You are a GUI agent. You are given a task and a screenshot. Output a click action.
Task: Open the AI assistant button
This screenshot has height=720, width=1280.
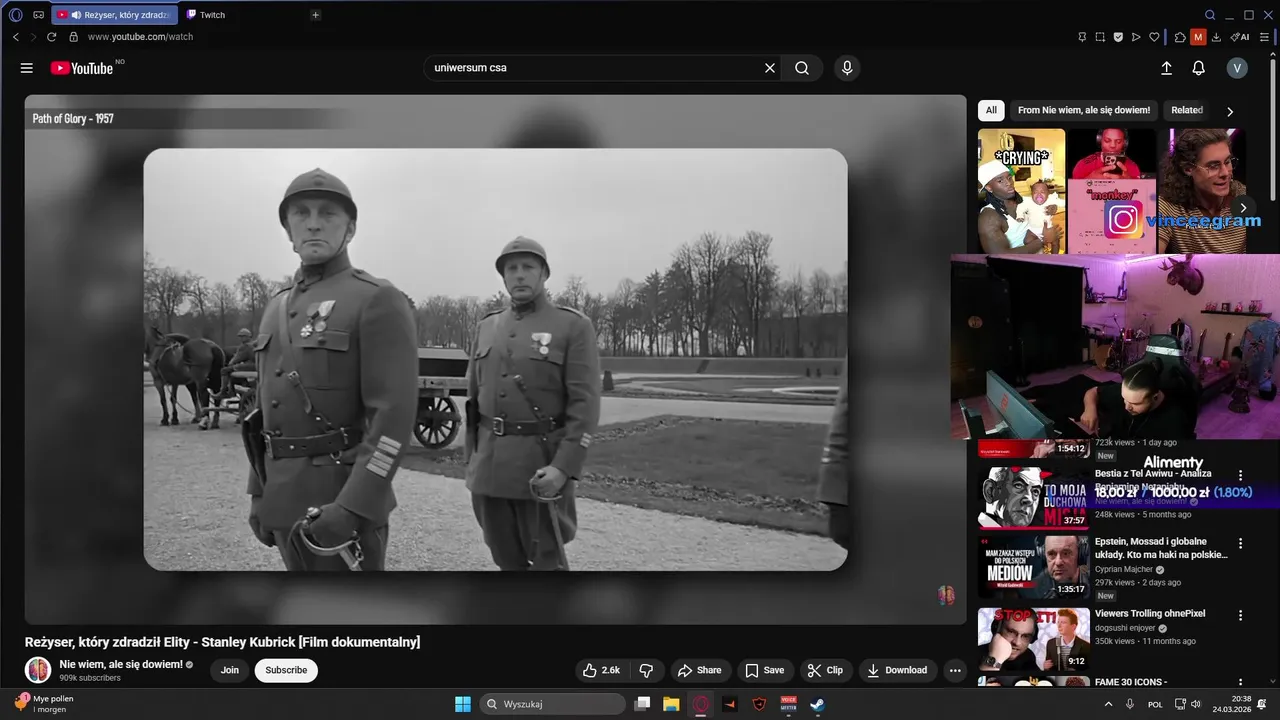click(1240, 37)
